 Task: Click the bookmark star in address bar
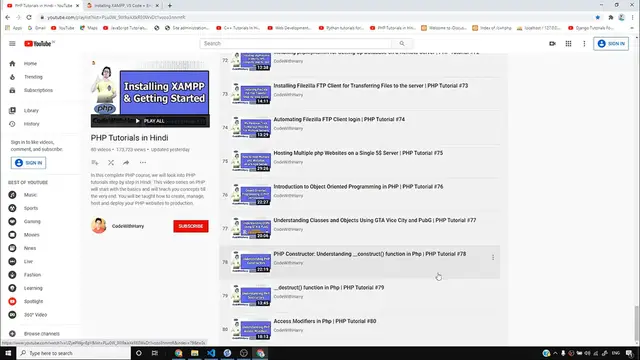point(598,18)
